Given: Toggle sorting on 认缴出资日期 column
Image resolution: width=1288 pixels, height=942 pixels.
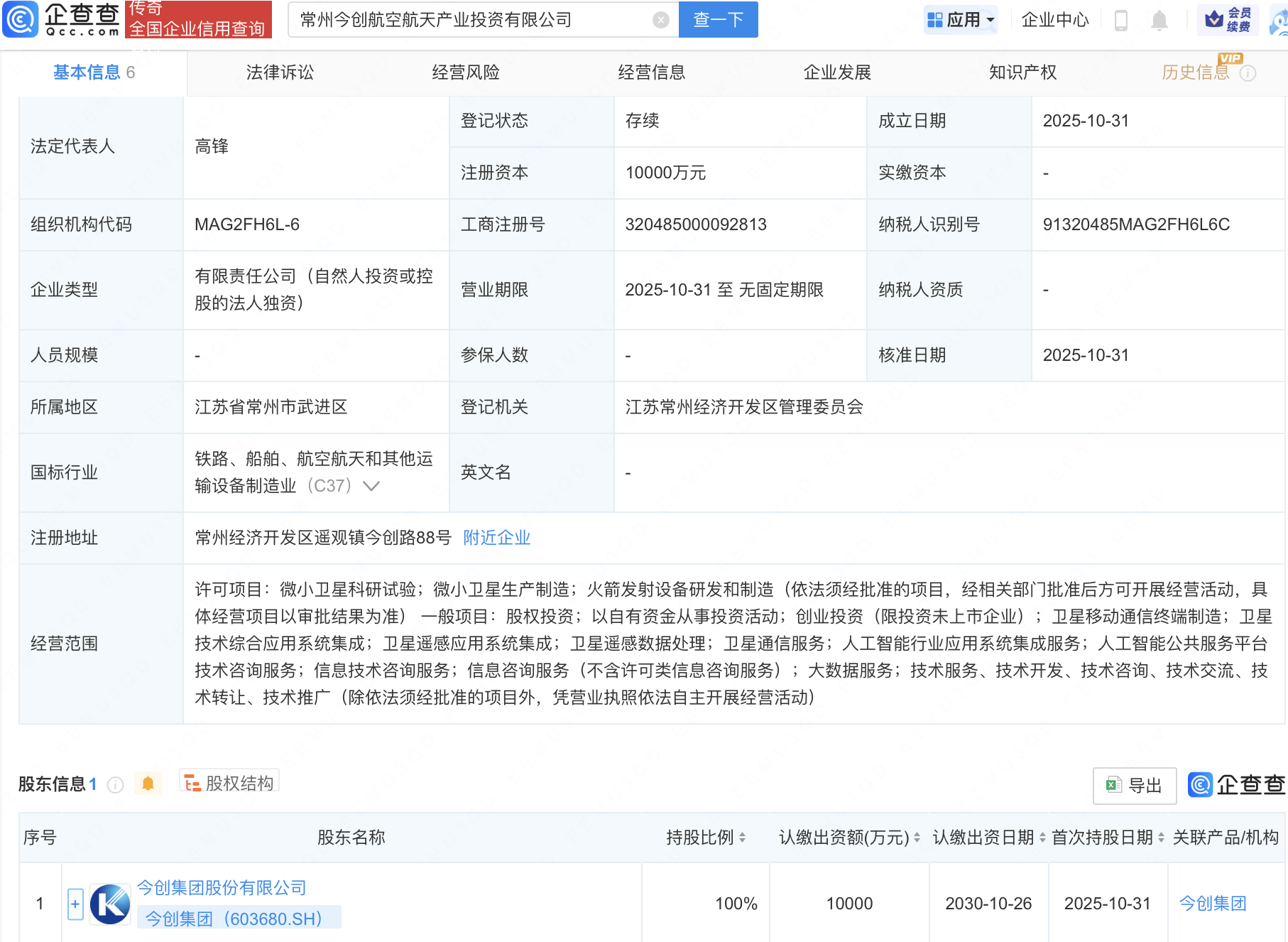Looking at the screenshot, I should (x=1043, y=838).
